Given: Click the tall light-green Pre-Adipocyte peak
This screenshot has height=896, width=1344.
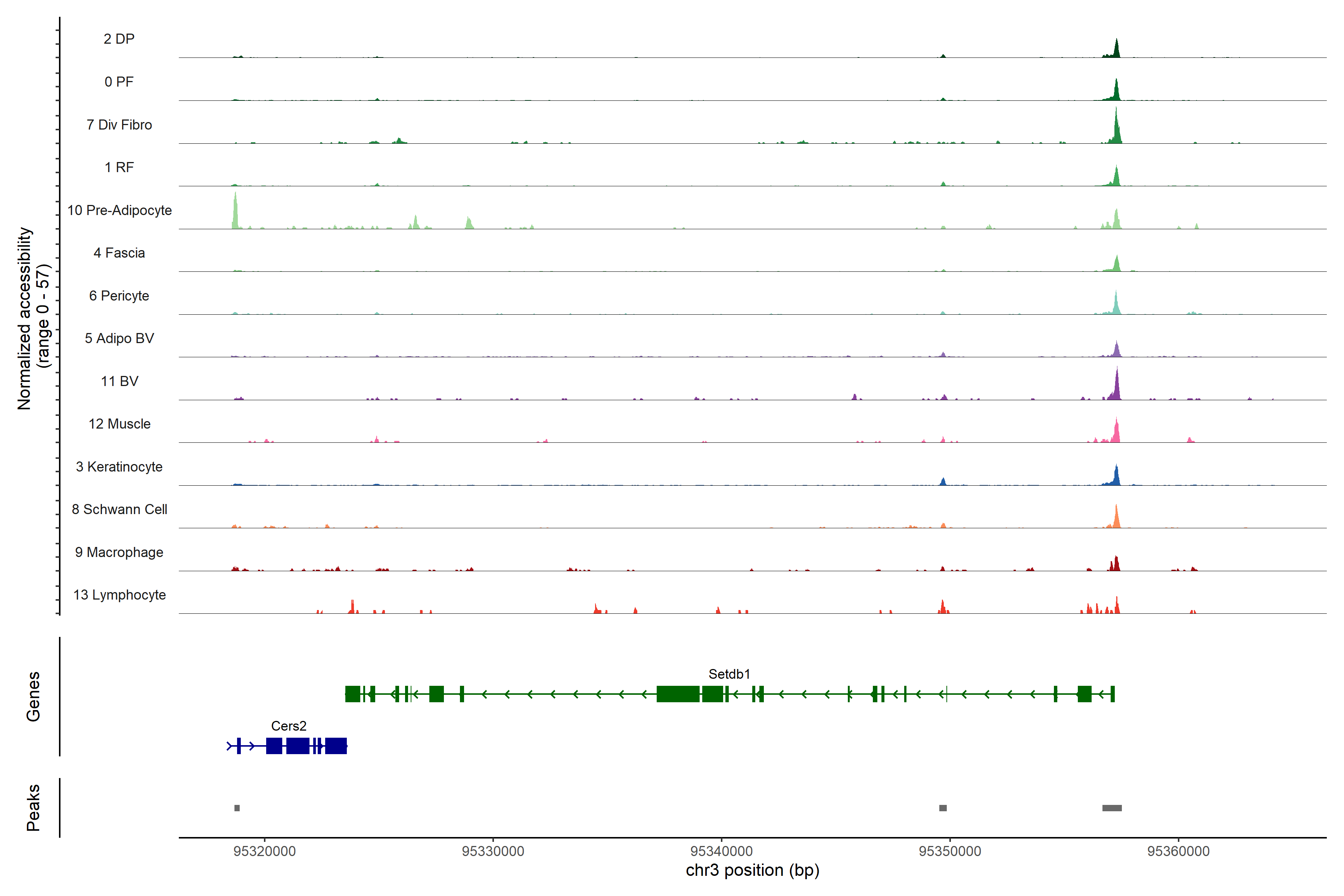Looking at the screenshot, I should coord(235,212).
